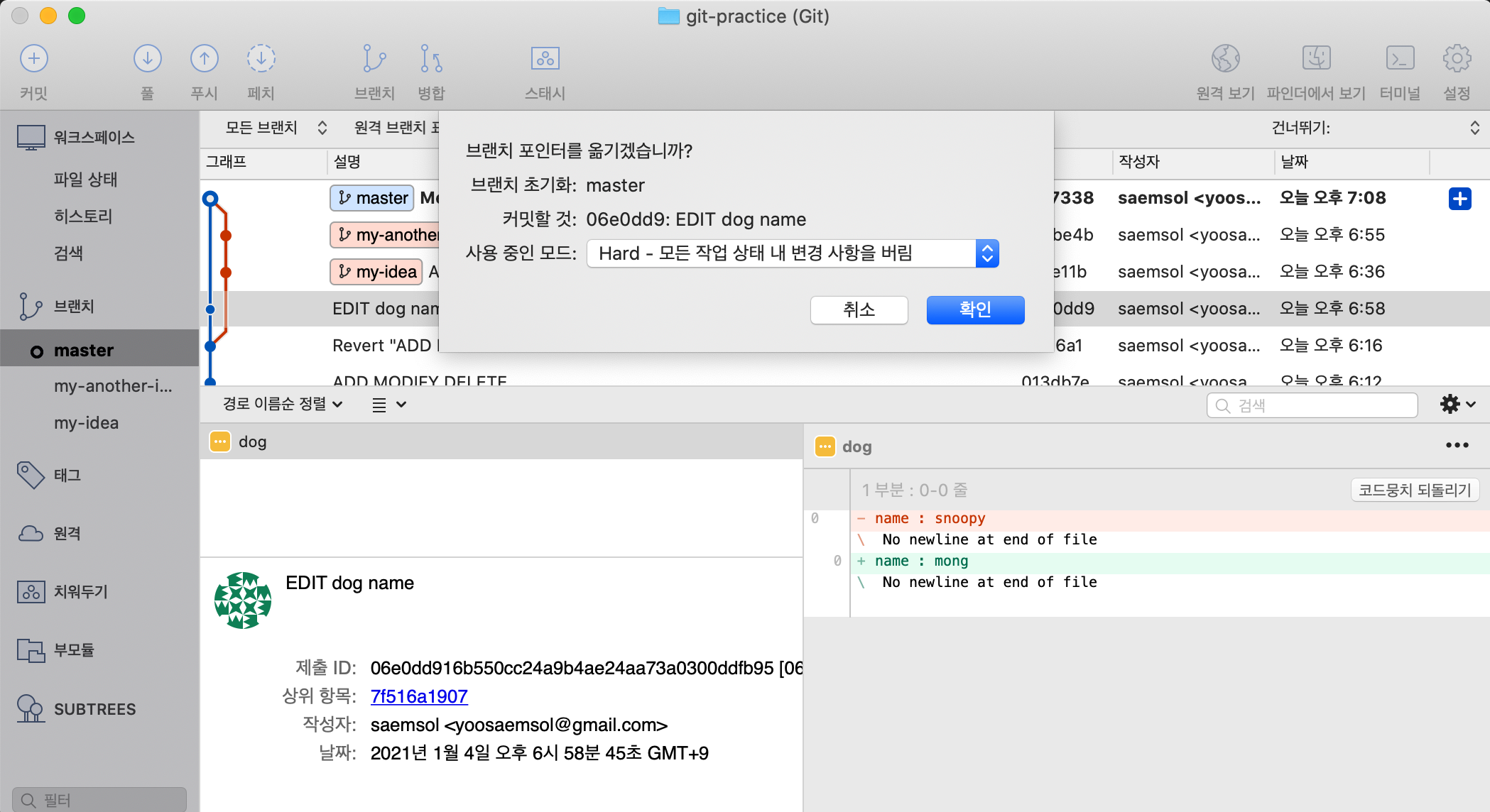Screen dimensions: 1490x812
Task: Select History (히스토리) in sidebar
Action: (83, 216)
